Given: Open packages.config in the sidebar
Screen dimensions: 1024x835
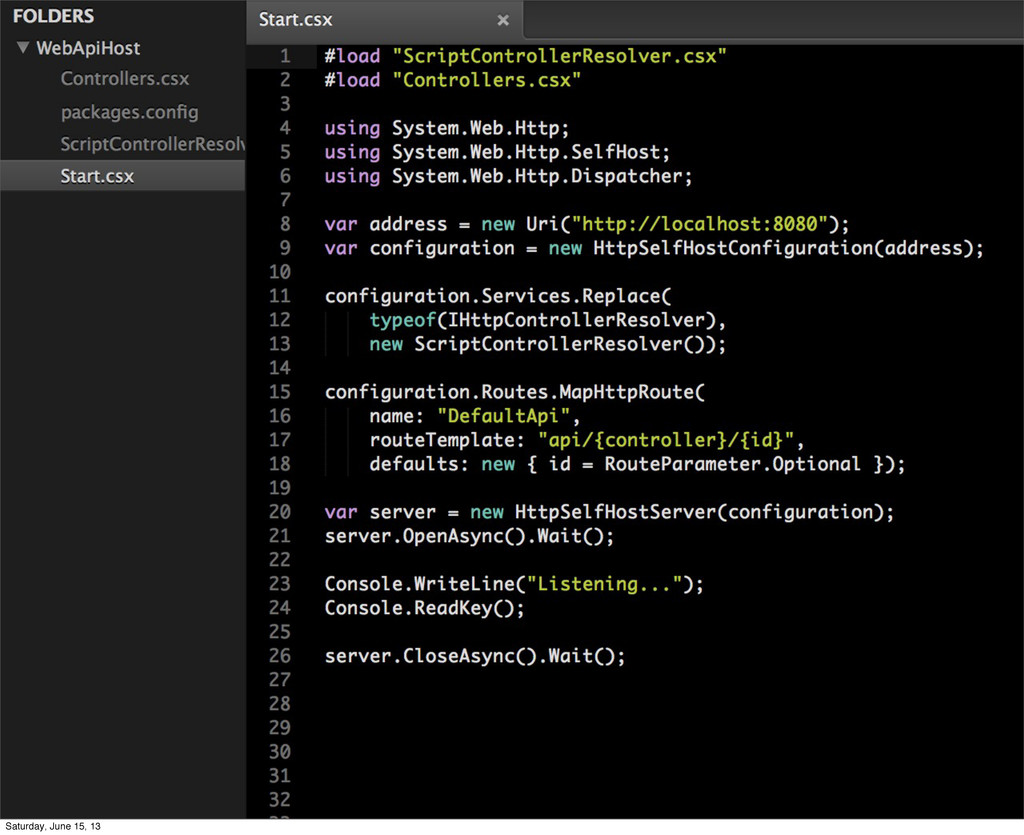Looking at the screenshot, I should tap(129, 112).
